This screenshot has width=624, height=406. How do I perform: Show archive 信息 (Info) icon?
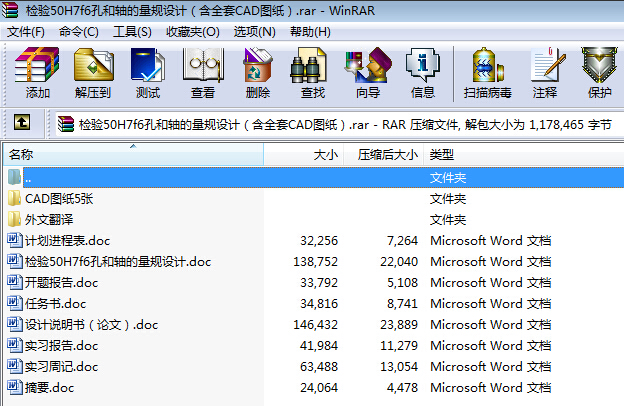coord(423,65)
